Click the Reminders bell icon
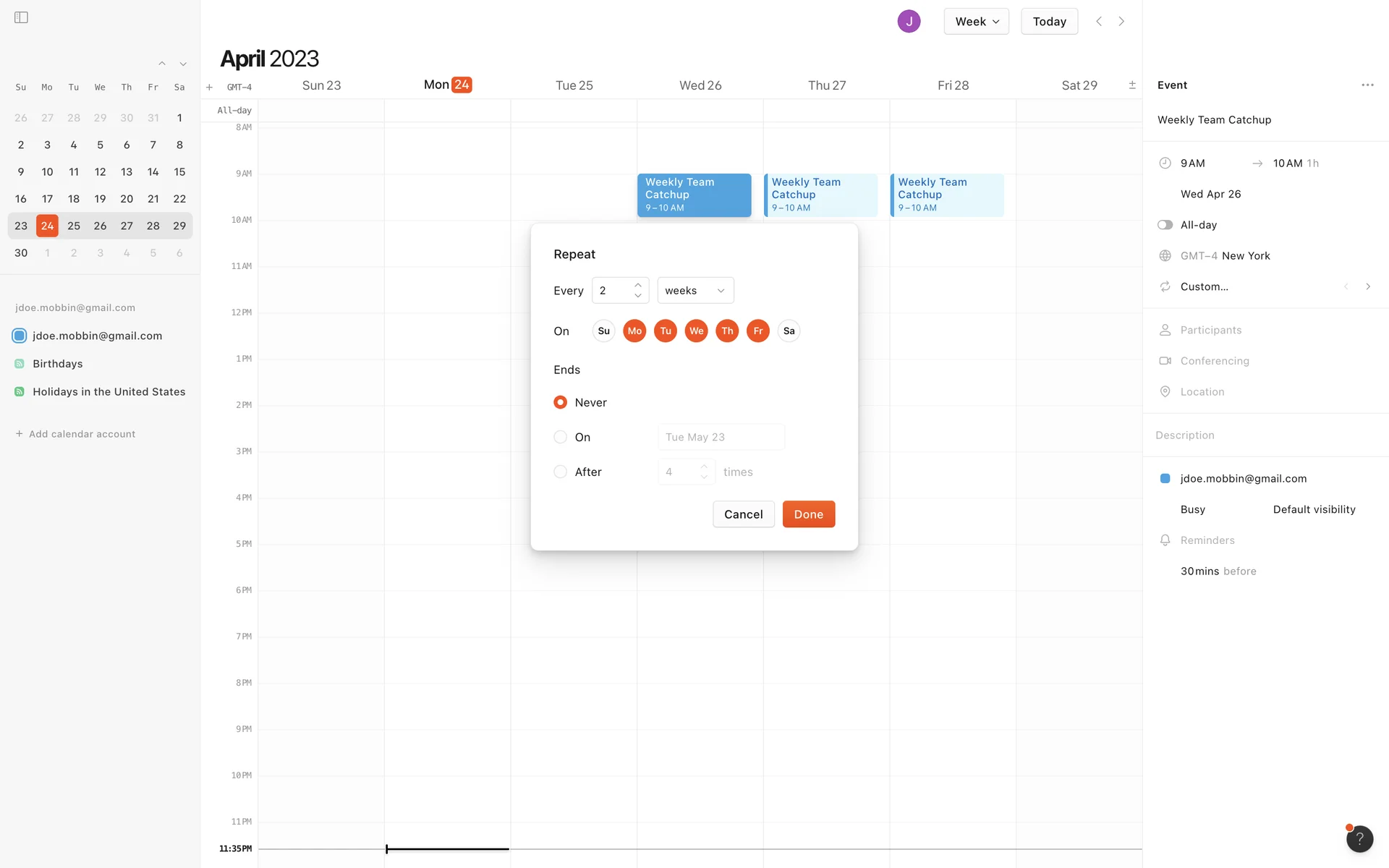This screenshot has height=868, width=1389. coord(1165,540)
